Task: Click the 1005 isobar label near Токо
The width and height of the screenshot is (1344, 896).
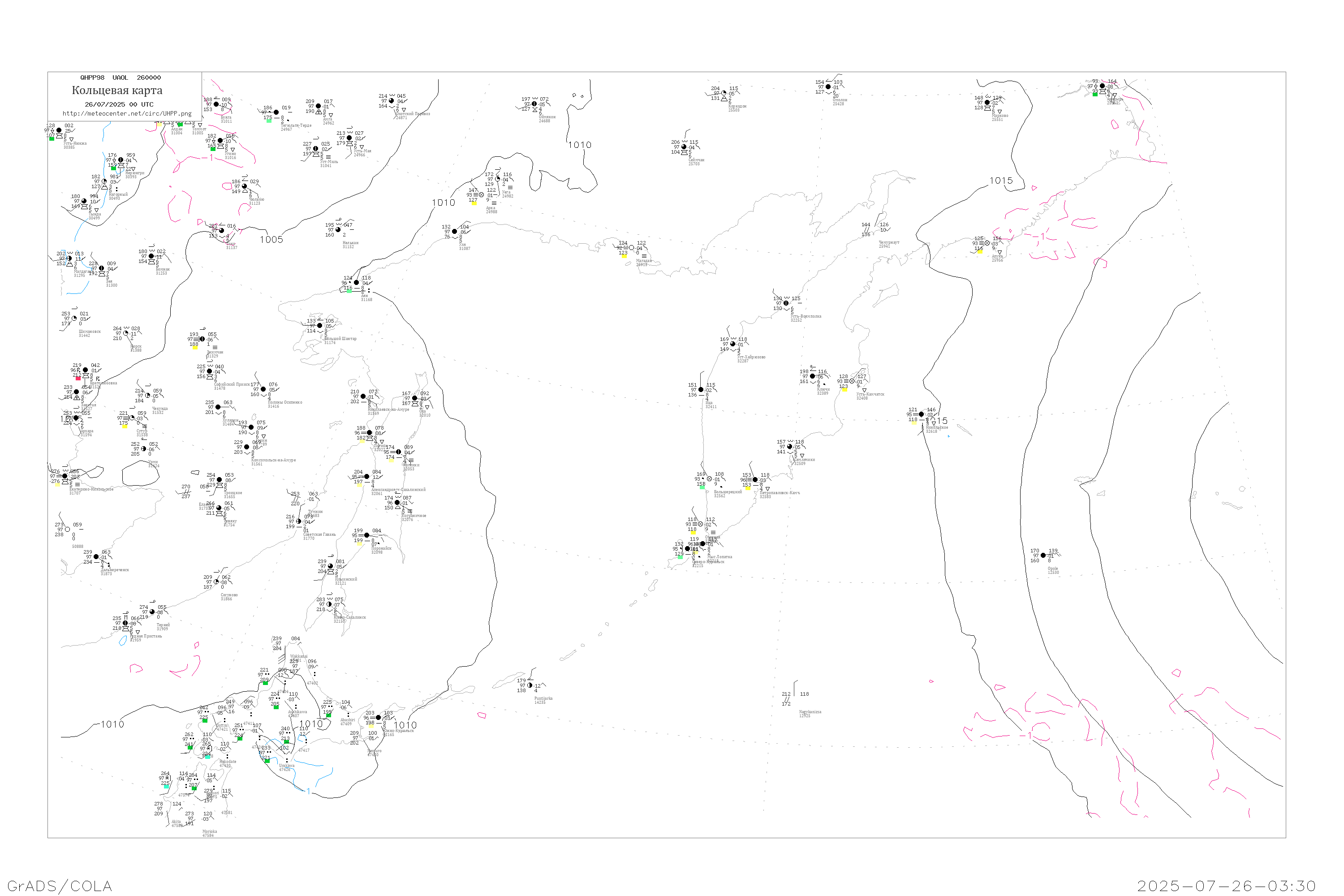Action: [271, 239]
